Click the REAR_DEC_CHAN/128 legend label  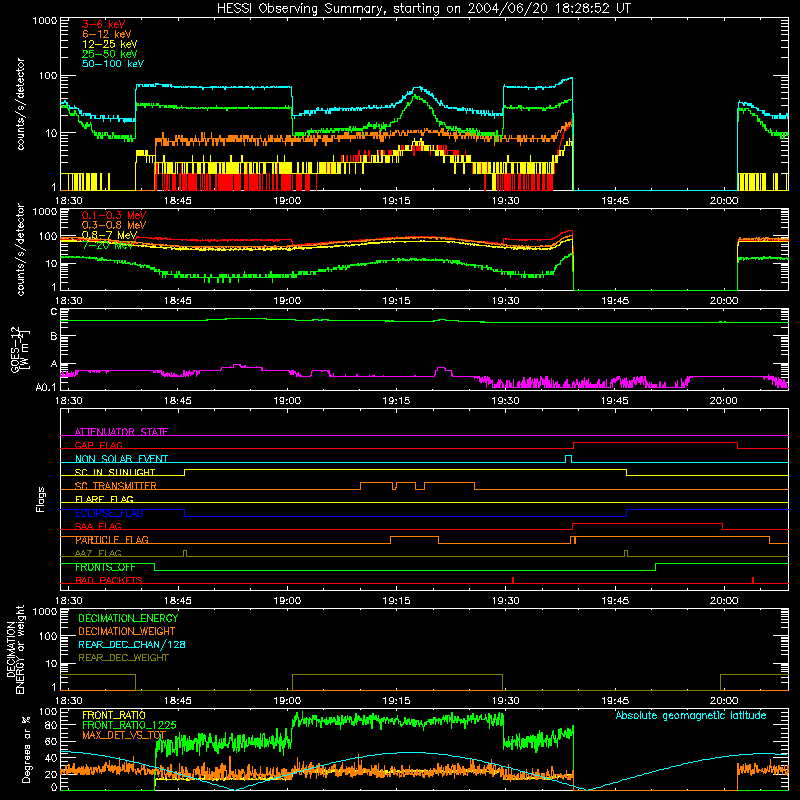(x=132, y=644)
